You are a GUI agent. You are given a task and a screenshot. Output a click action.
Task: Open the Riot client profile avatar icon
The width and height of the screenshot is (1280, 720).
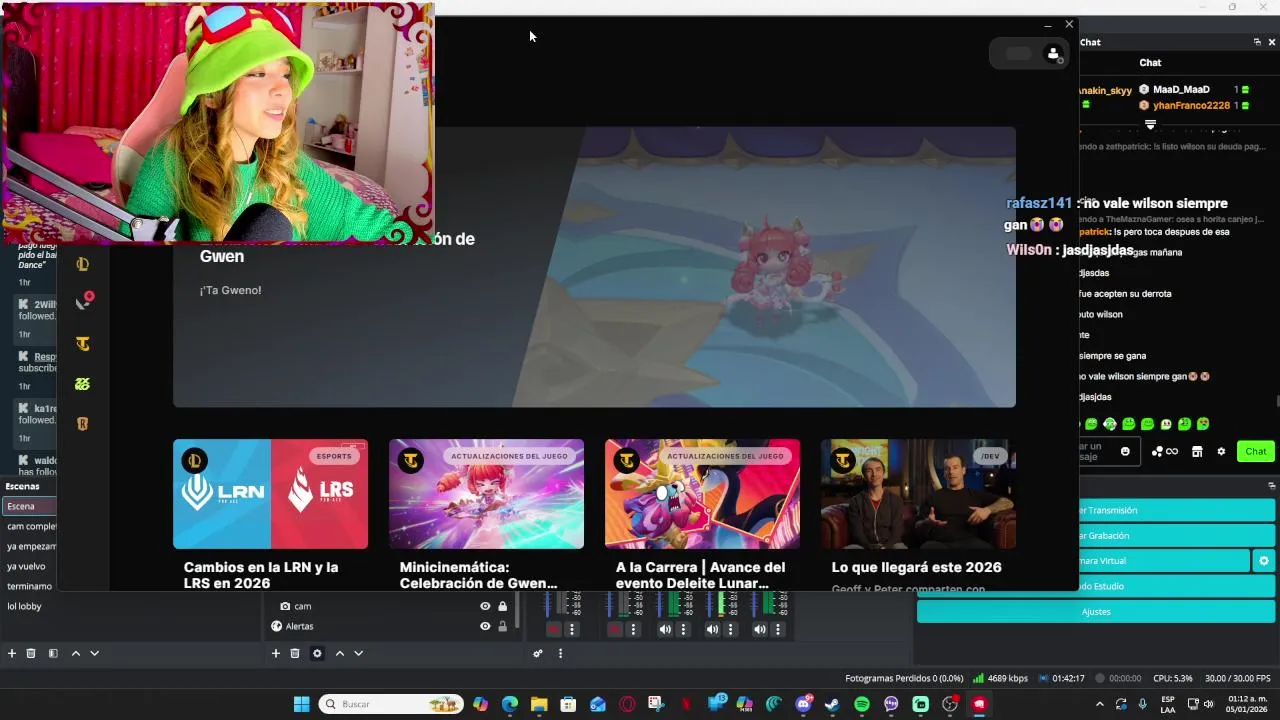pyautogui.click(x=1053, y=54)
